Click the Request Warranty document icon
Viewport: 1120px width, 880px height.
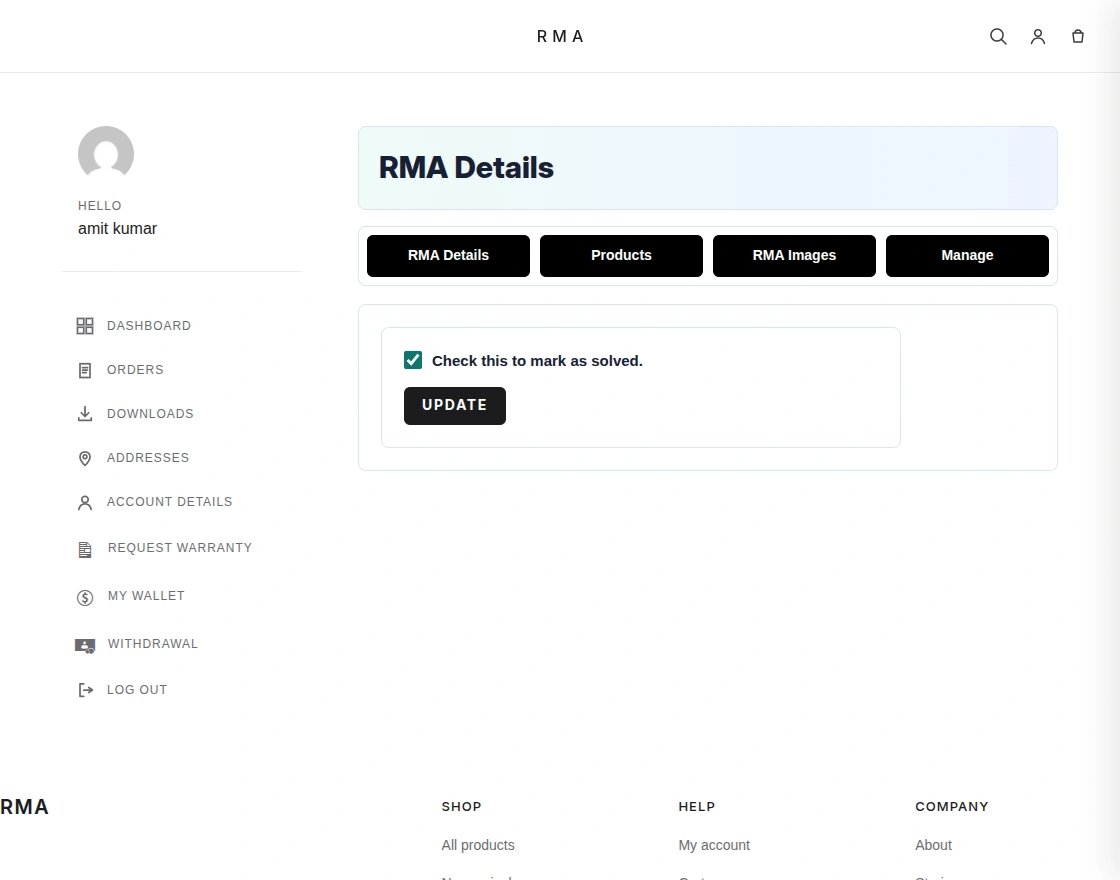[x=85, y=549]
